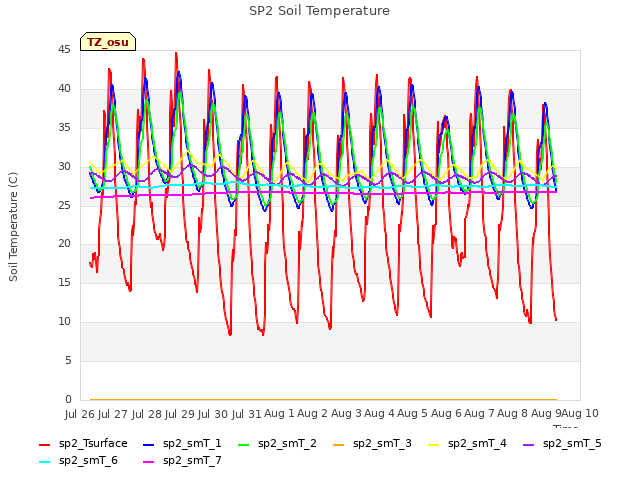Click the Aug 8 x-axis label
The width and height of the screenshot is (640, 480).
513,413
